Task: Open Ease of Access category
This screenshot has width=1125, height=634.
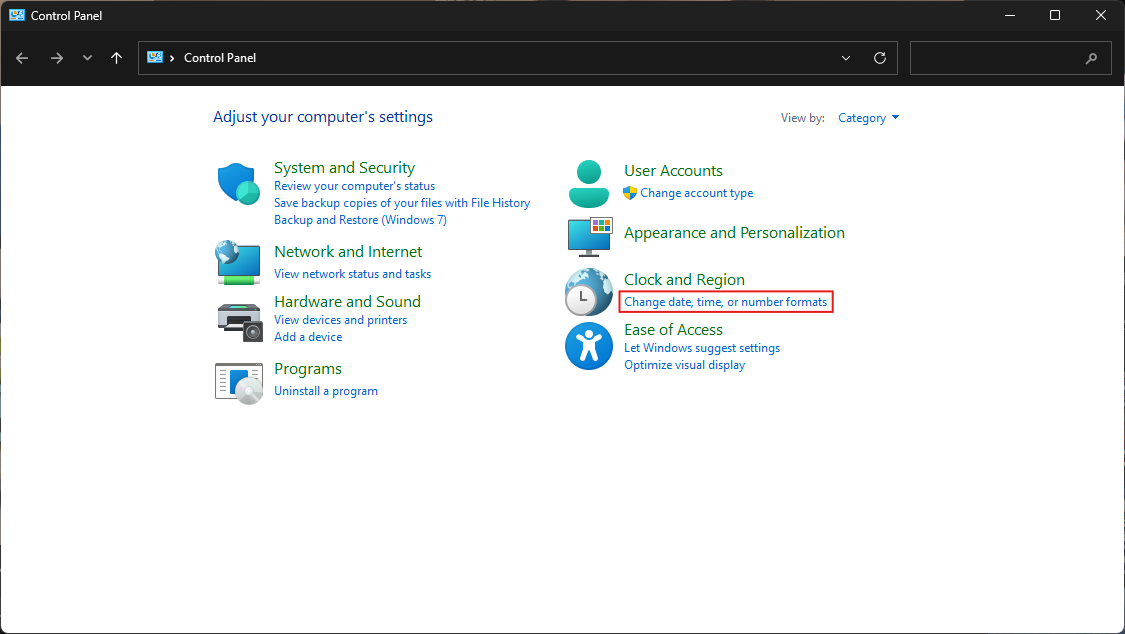Action: [673, 330]
